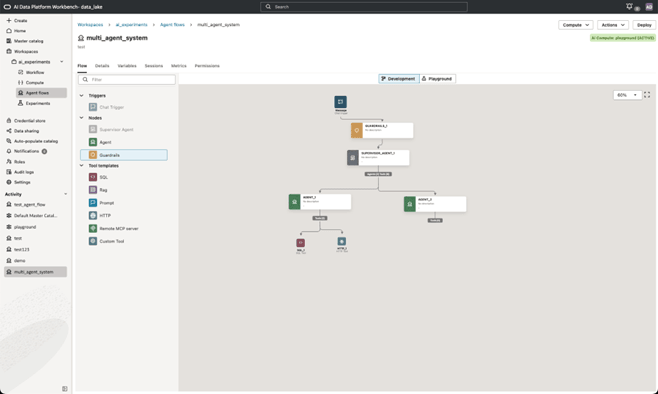
Task: Open the Metrics tab
Action: coord(178,66)
